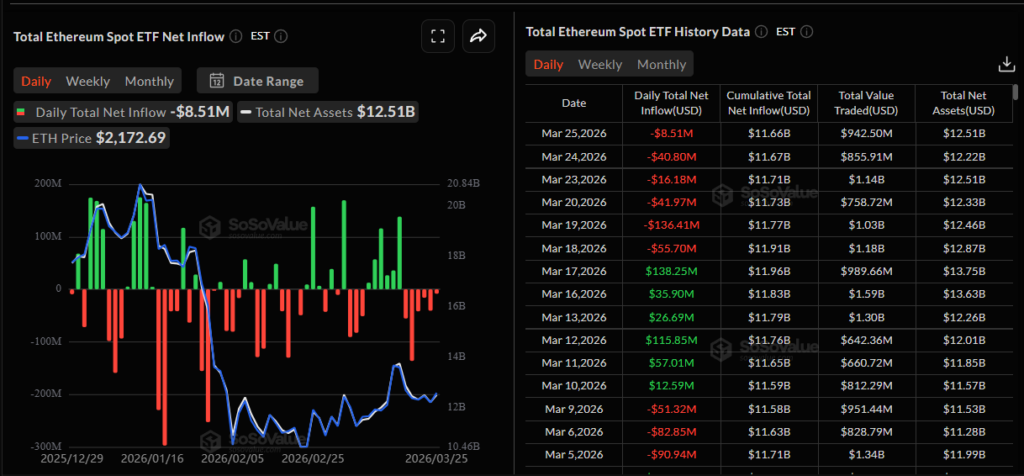Switch chart to Weekly view

pos(88,81)
